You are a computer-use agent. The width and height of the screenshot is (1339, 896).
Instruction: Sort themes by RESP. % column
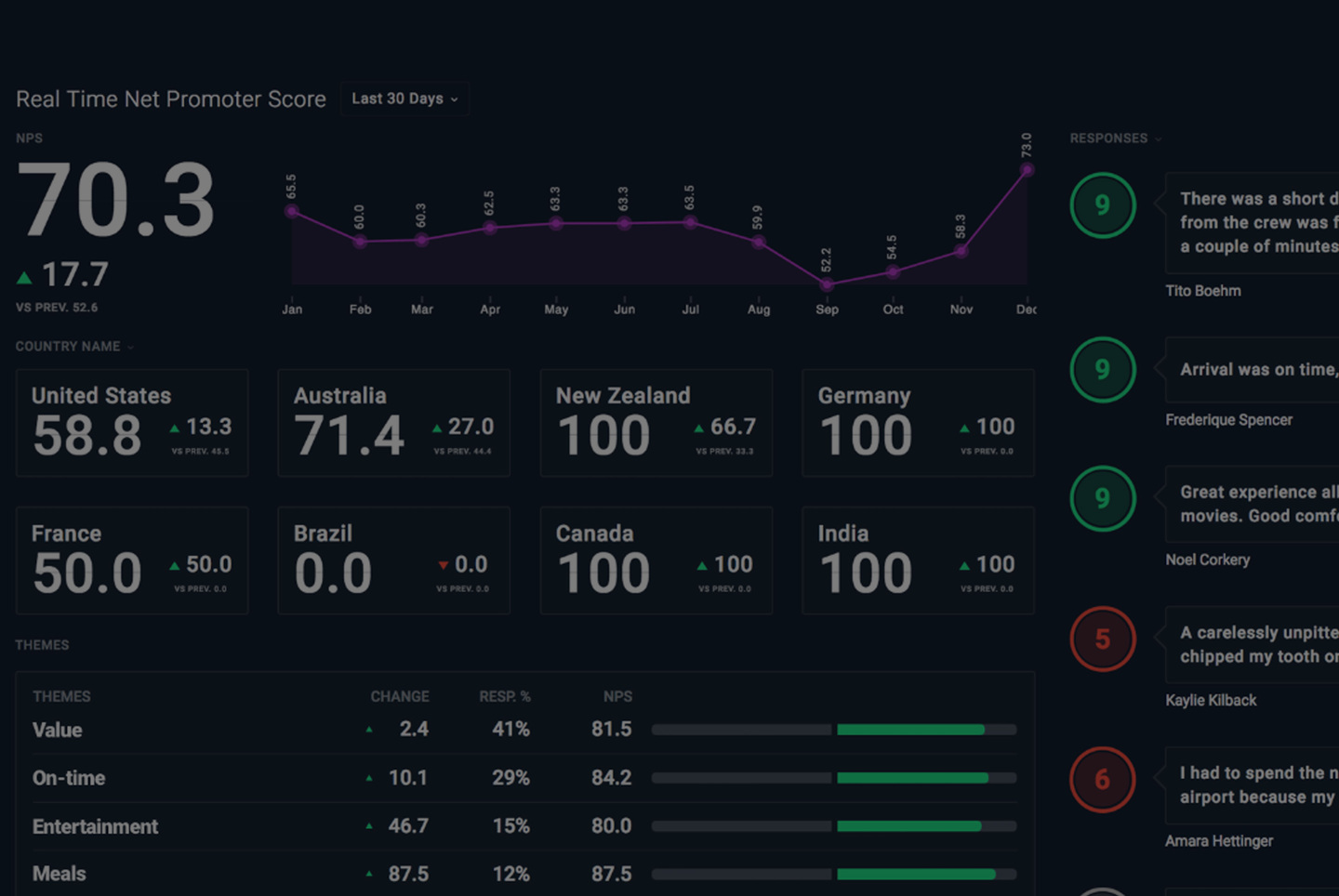(505, 696)
